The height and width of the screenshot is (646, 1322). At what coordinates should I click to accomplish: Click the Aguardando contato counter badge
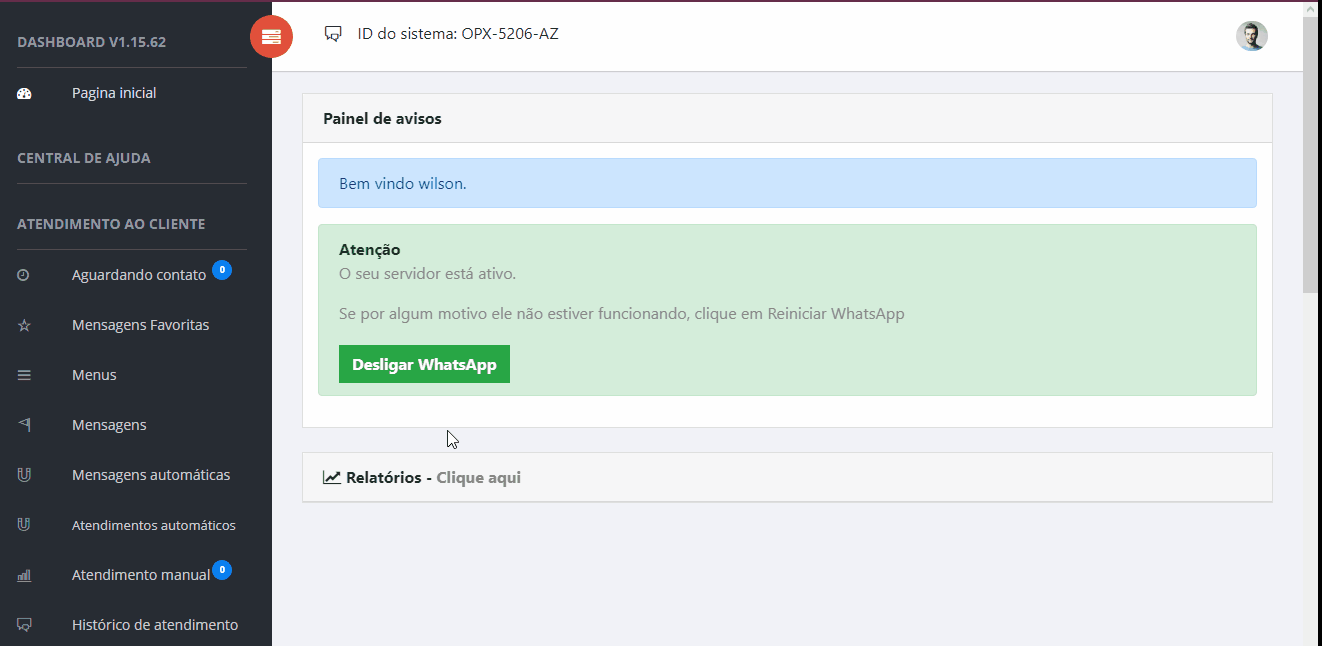[222, 270]
